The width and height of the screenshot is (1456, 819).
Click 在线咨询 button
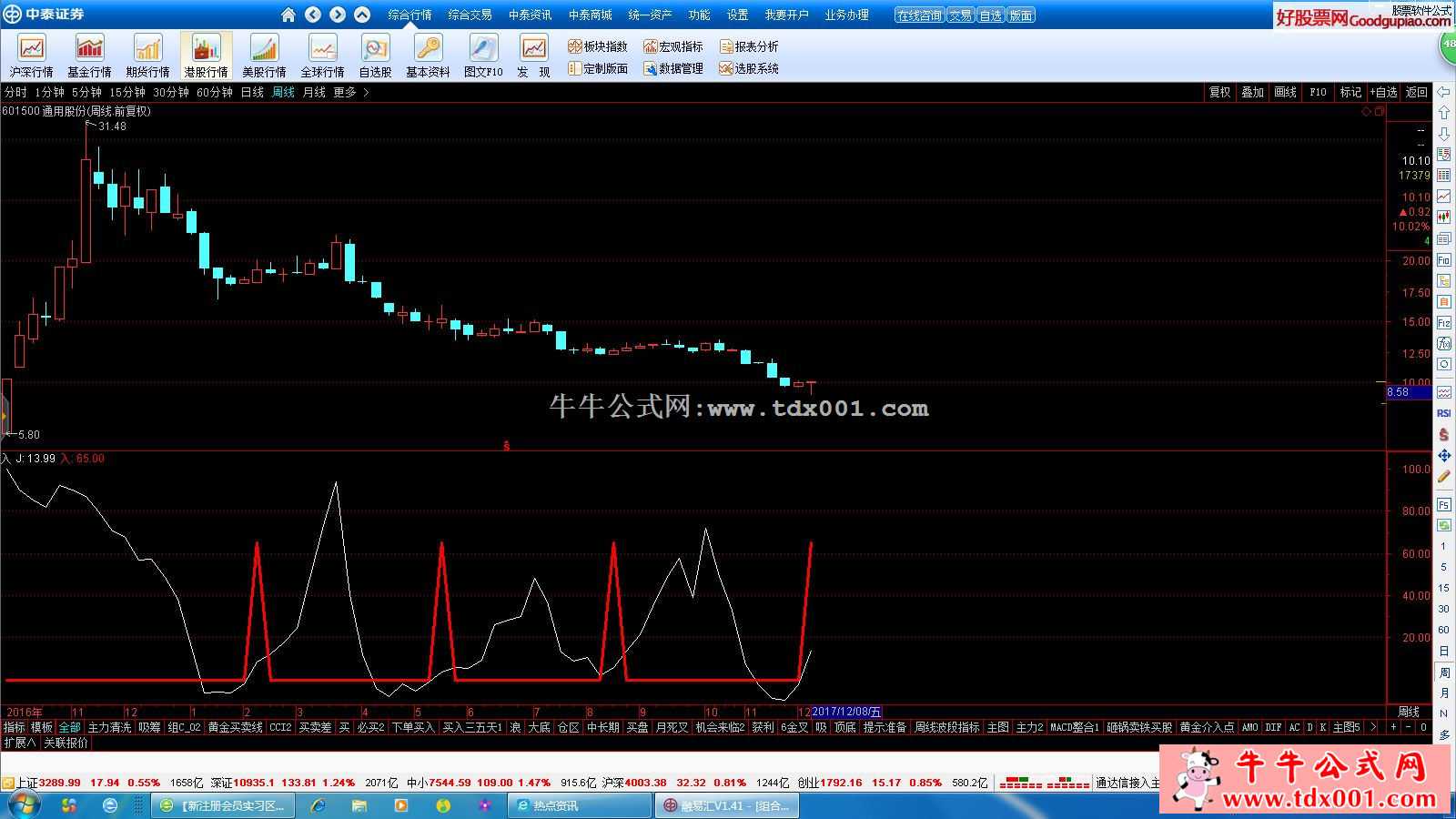click(919, 15)
